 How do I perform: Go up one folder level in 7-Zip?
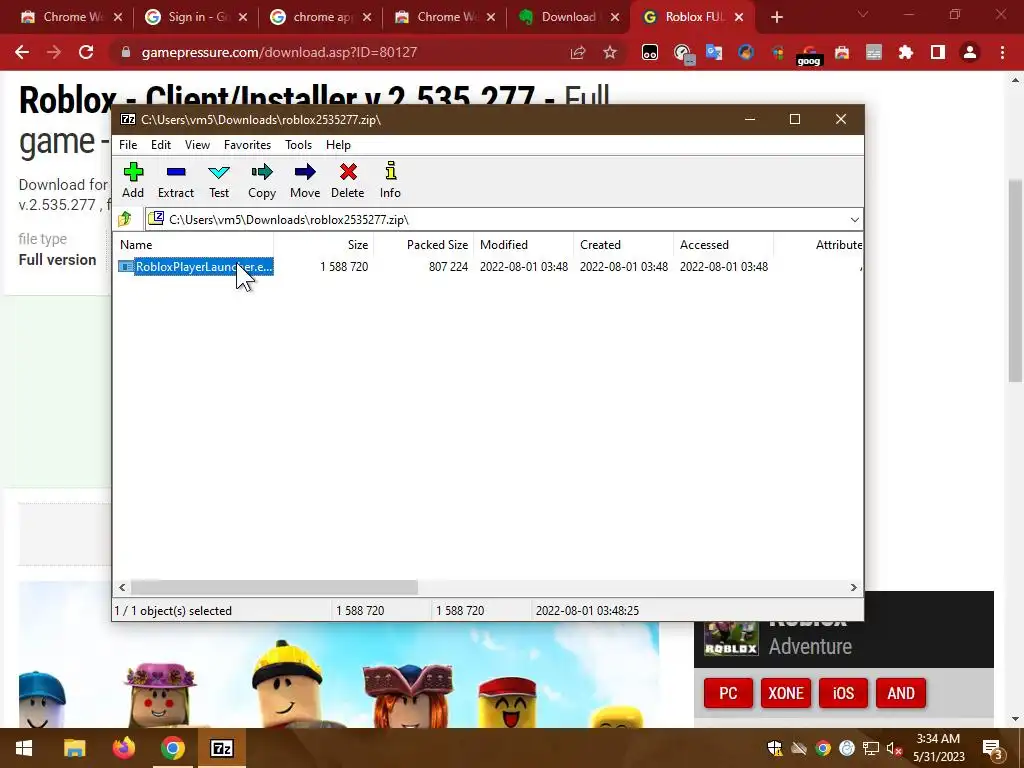[x=125, y=219]
